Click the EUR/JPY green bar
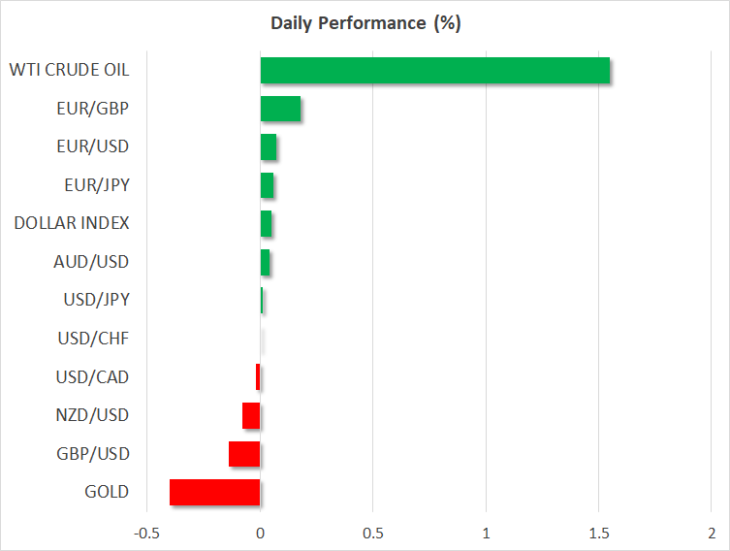 point(267,185)
